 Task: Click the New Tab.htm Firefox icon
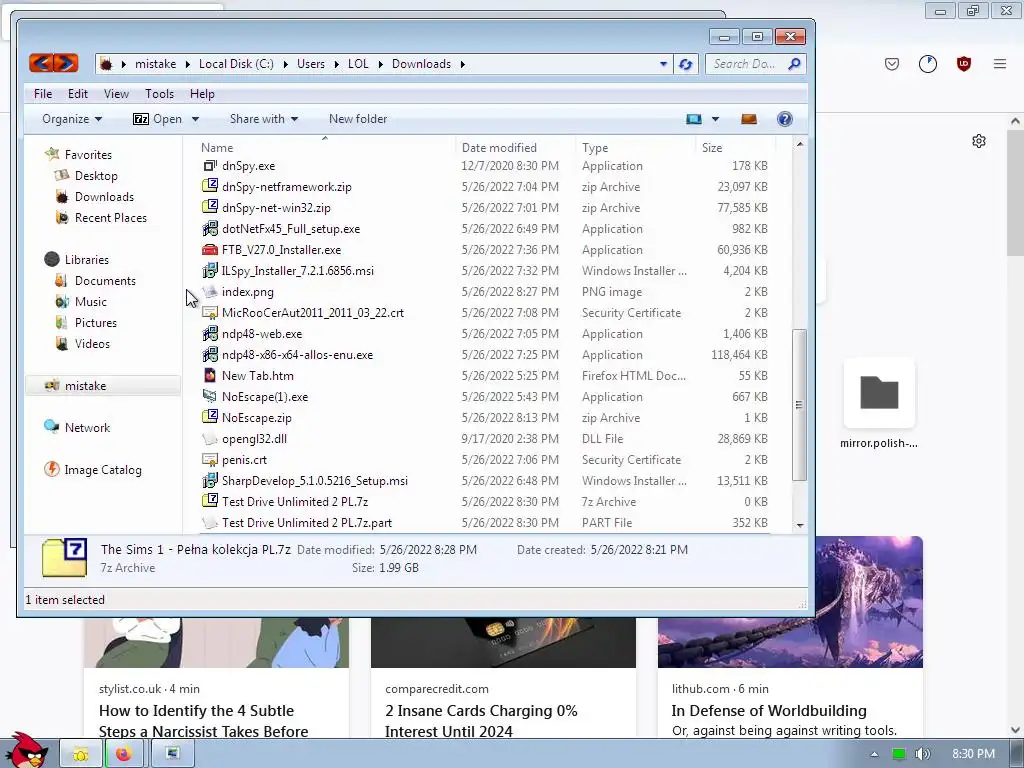[210, 376]
